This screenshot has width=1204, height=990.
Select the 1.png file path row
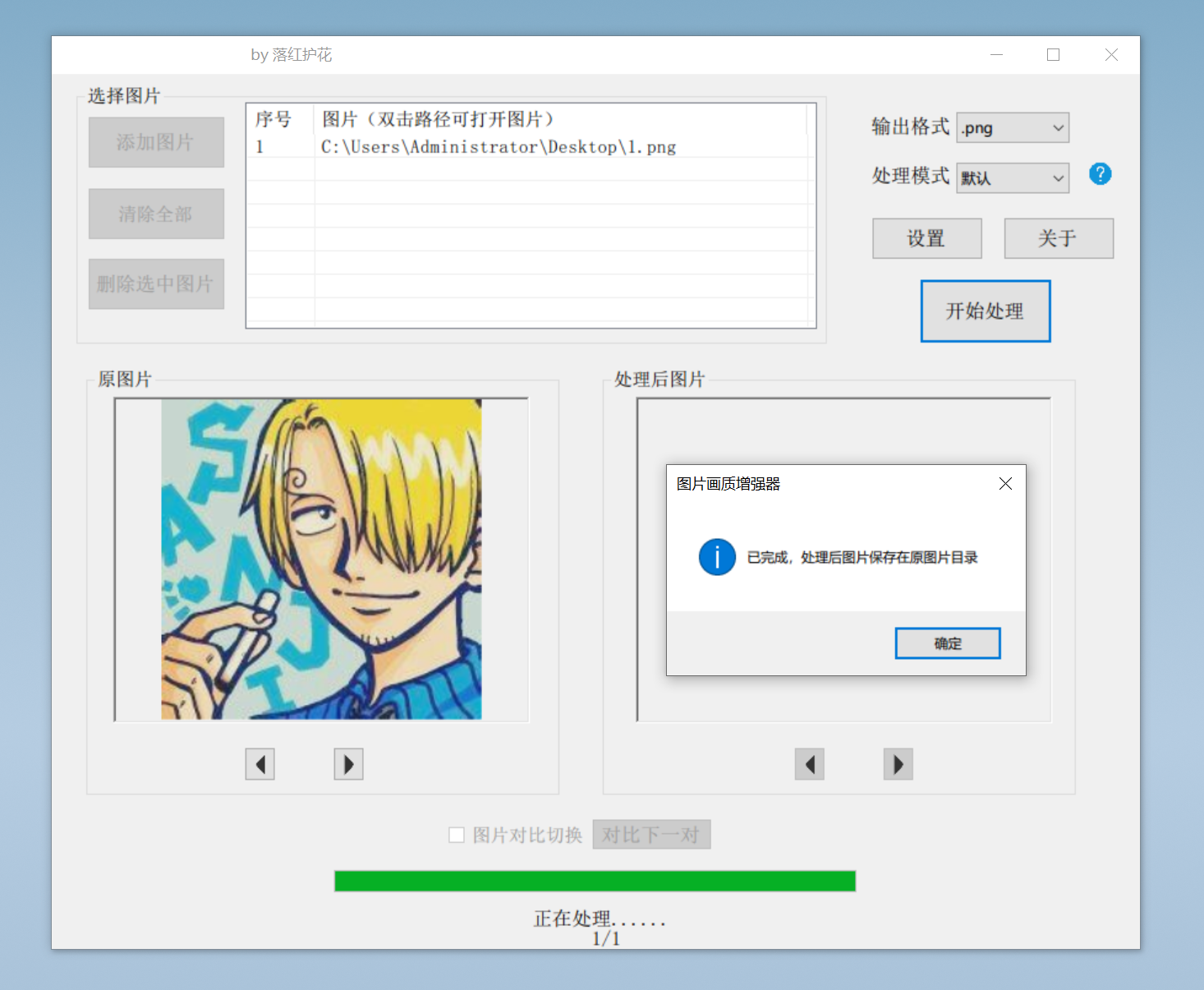click(x=498, y=147)
